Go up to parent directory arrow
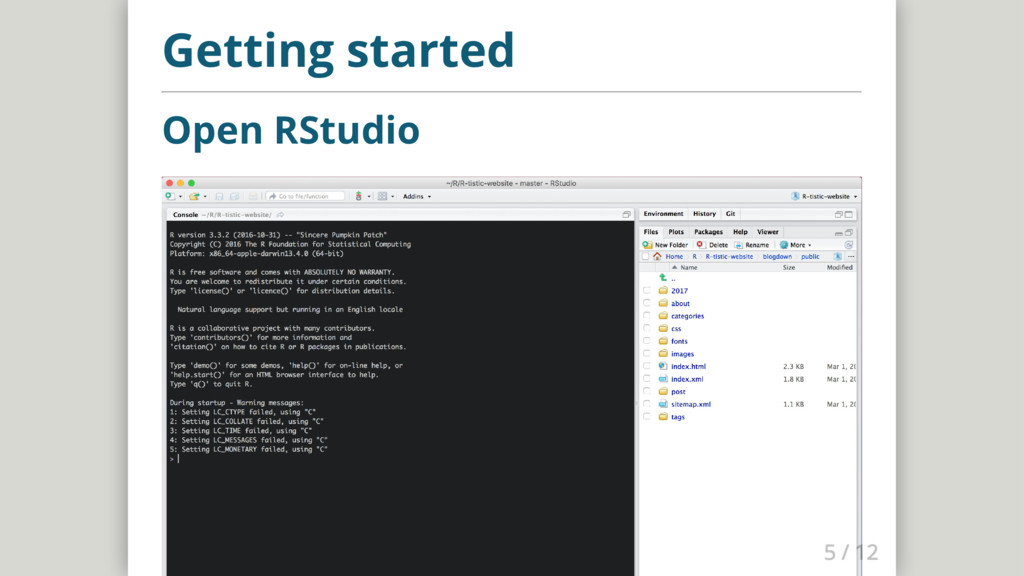This screenshot has height=576, width=1024. click(x=663, y=278)
